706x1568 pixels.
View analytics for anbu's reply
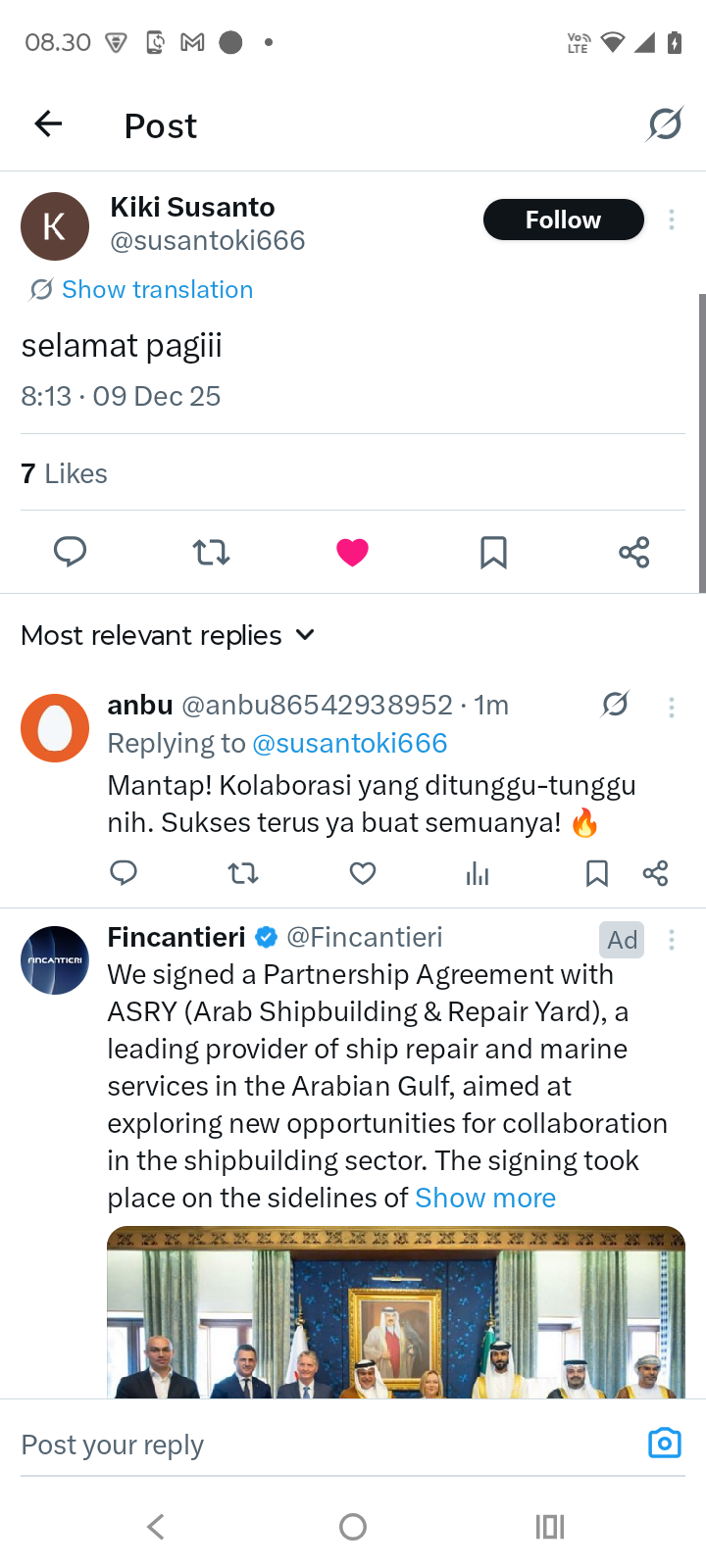[478, 873]
